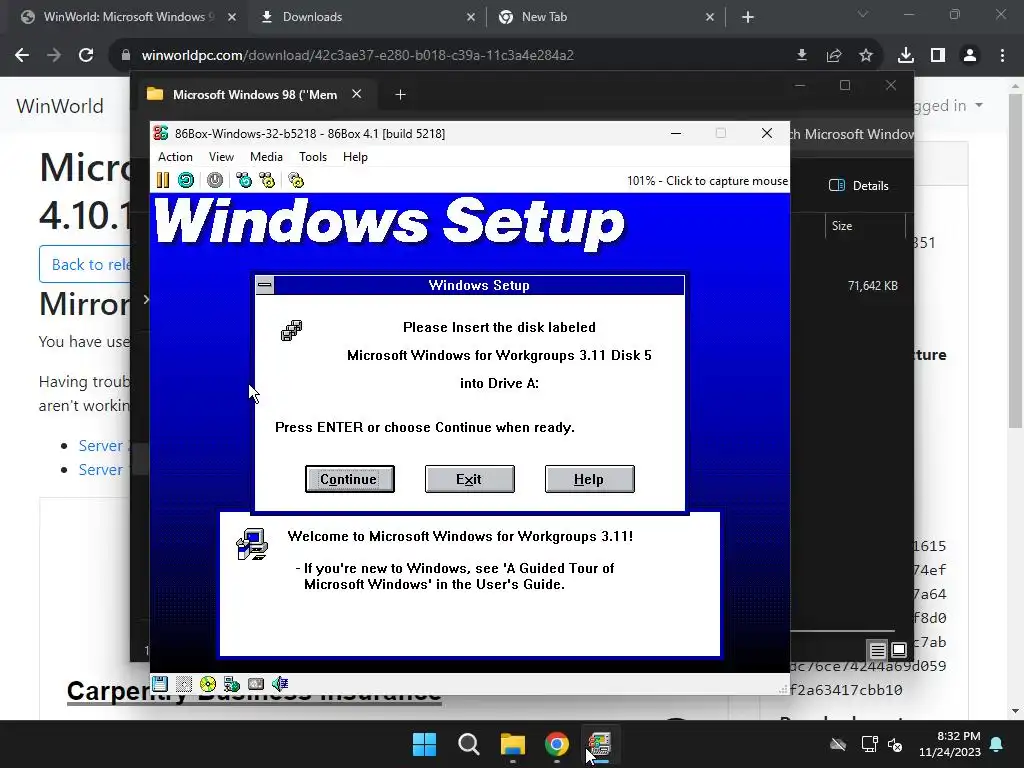Click the empty floppy drive B icon
This screenshot has width=1024, height=768.
click(x=184, y=684)
